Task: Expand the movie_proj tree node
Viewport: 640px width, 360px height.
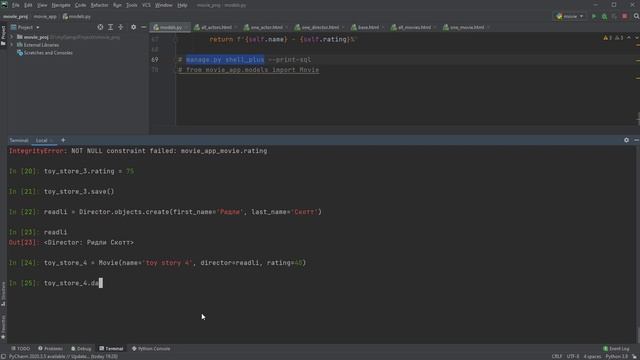Action: coord(12,37)
